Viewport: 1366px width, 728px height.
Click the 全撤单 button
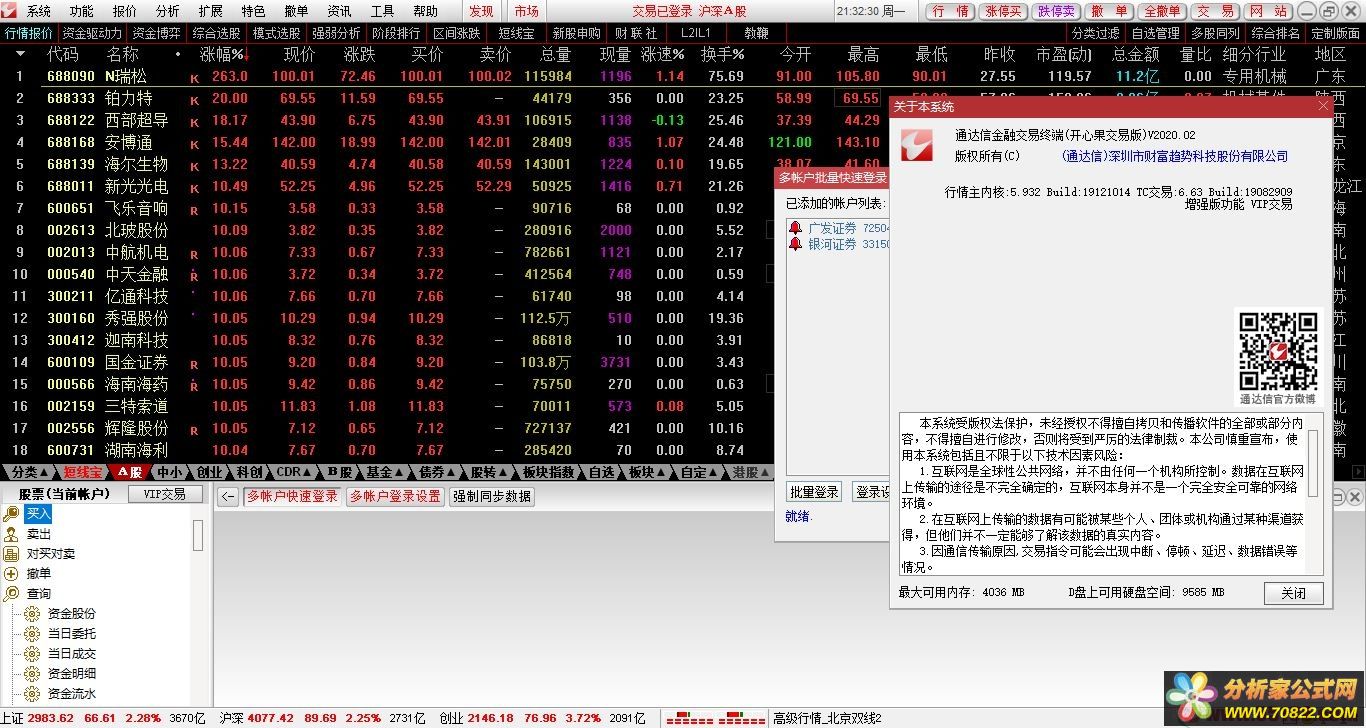pyautogui.click(x=1161, y=11)
